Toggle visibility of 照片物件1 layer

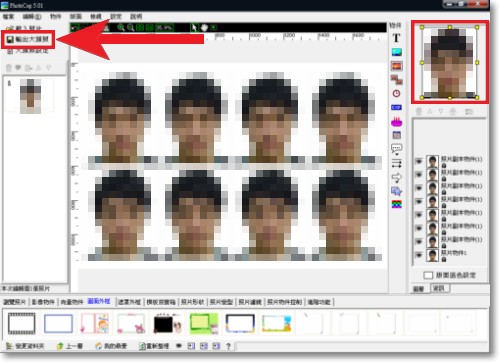pos(419,255)
